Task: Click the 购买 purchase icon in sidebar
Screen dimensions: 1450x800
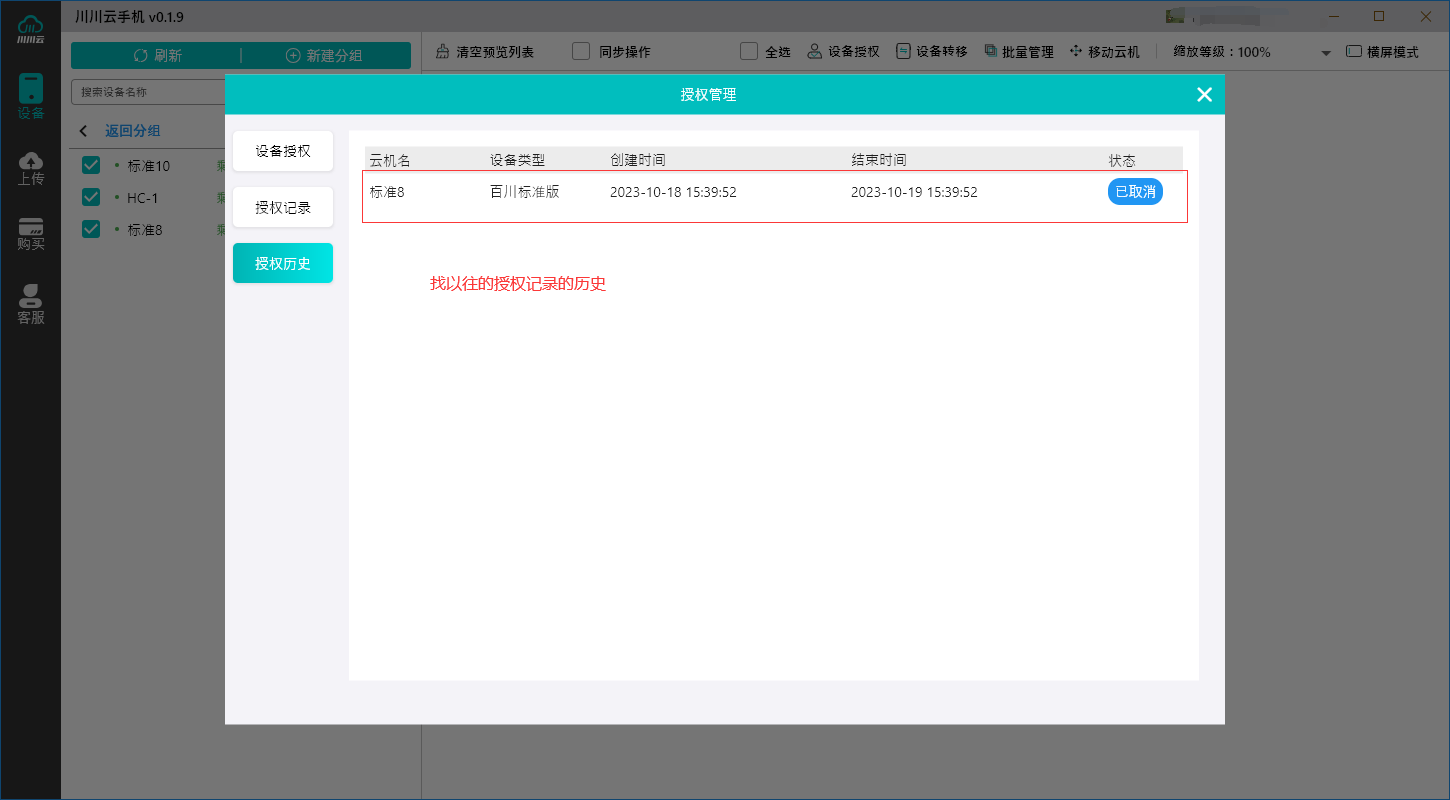Action: click(x=30, y=232)
